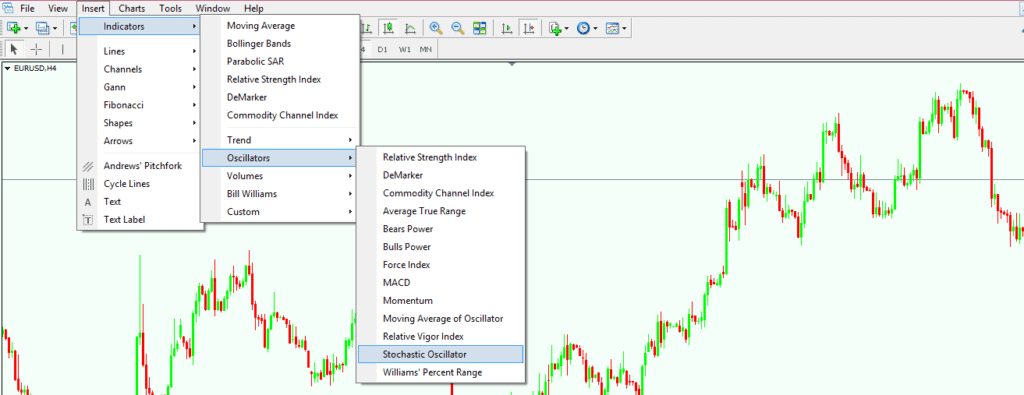Toggle the chart shift button
Viewport: 1024px width, 395px height.
[x=529, y=28]
